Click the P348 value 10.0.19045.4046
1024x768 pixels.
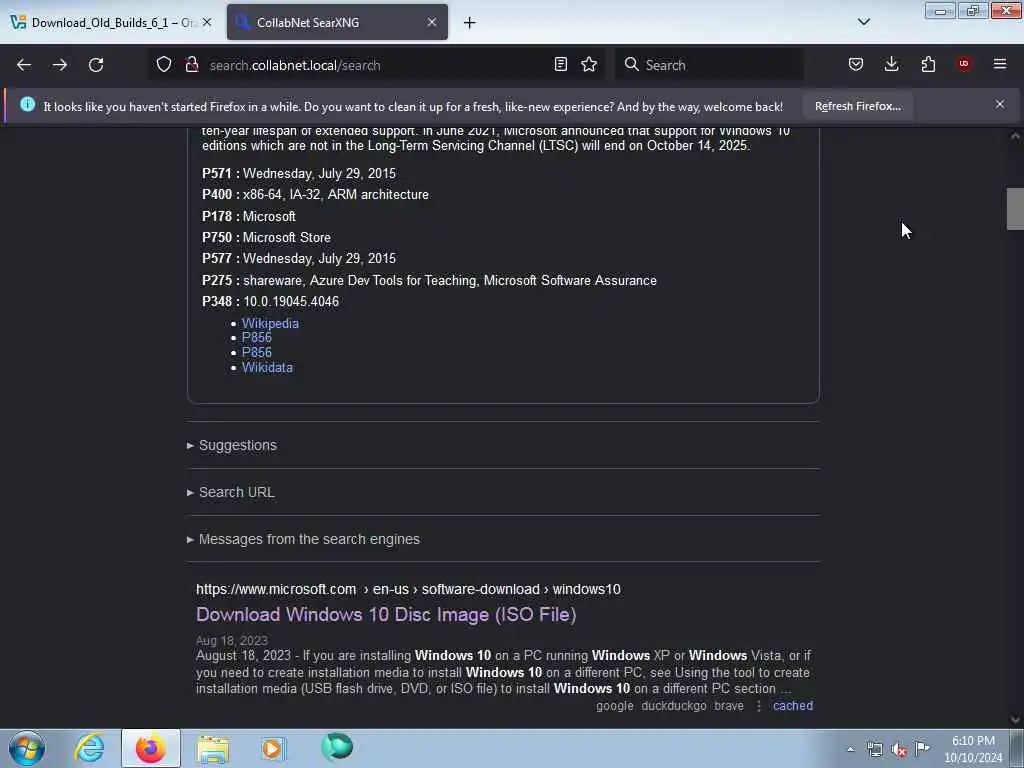click(x=291, y=302)
